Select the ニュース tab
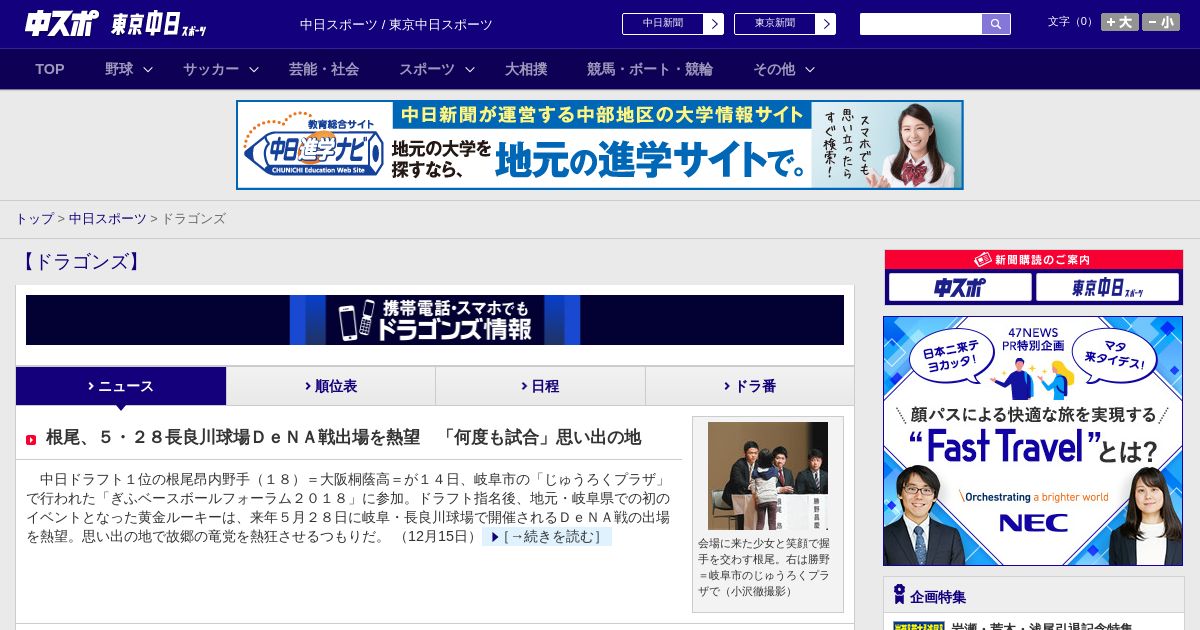The image size is (1200, 630). [121, 386]
